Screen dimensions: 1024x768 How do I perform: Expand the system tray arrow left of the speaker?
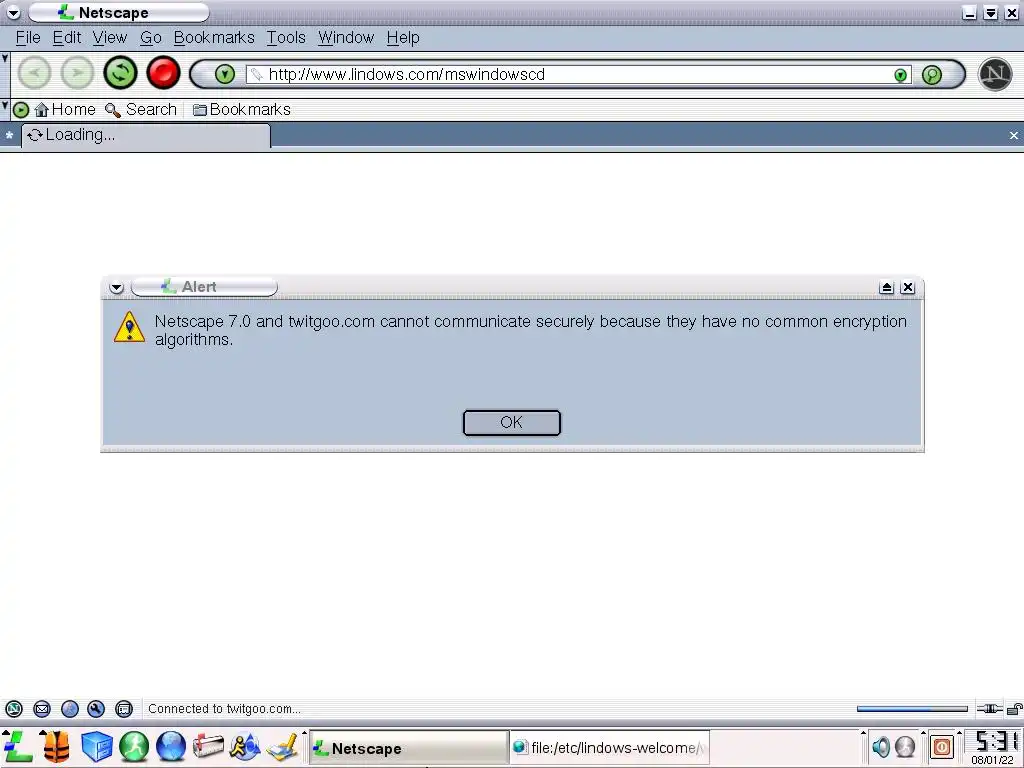[863, 733]
